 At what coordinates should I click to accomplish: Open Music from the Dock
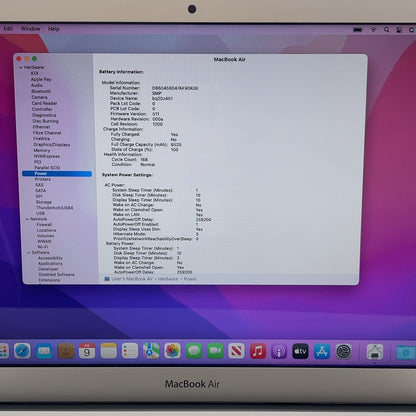pos(258,351)
